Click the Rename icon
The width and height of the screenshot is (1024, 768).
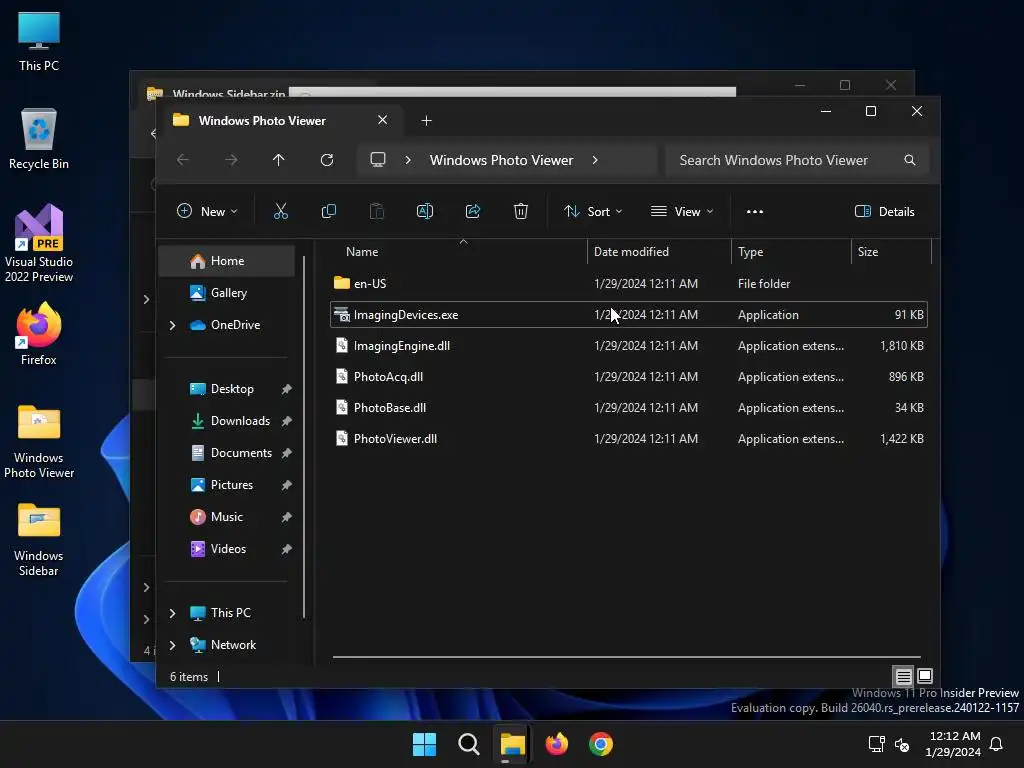pos(424,212)
